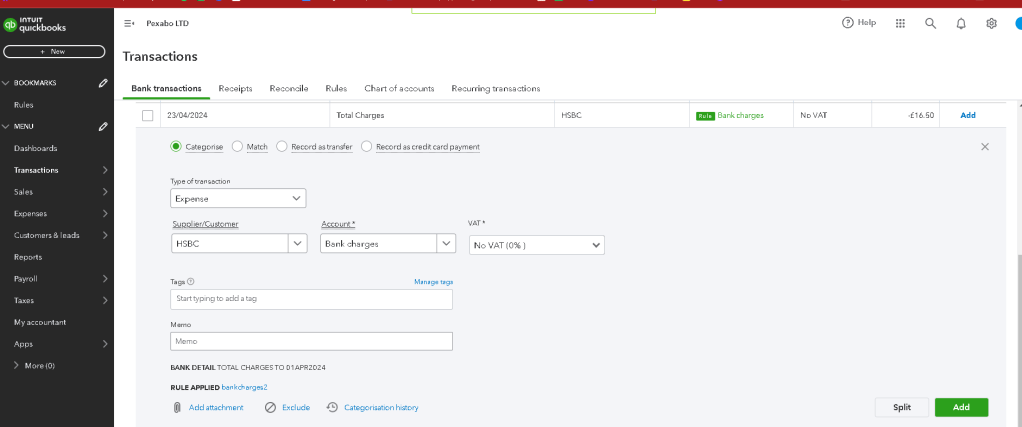
Task: Click the + New button
Action: click(54, 52)
